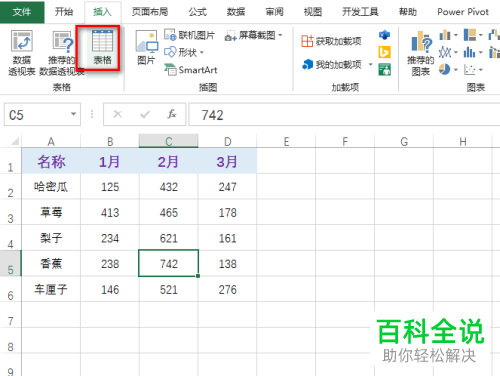Select the cell with value 138
This screenshot has height=376, width=500.
point(228,264)
